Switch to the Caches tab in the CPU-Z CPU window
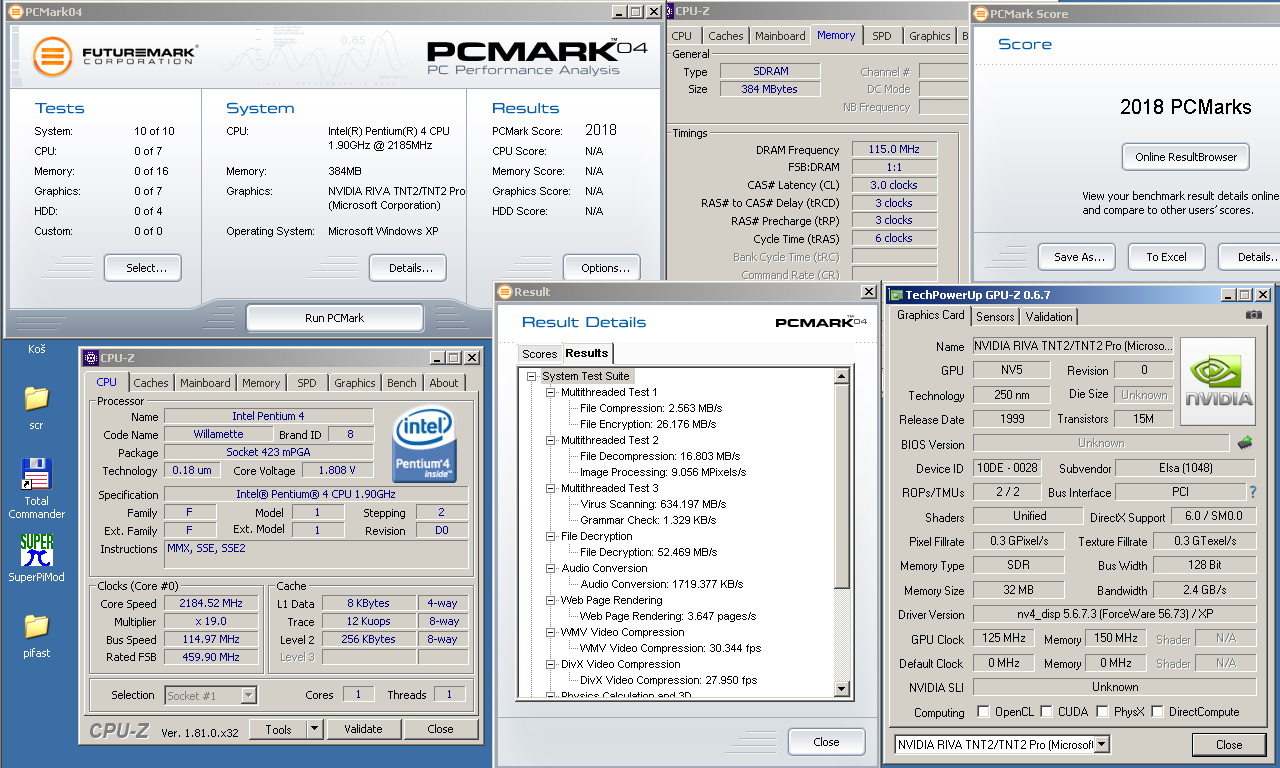The width and height of the screenshot is (1280, 768). click(x=151, y=383)
